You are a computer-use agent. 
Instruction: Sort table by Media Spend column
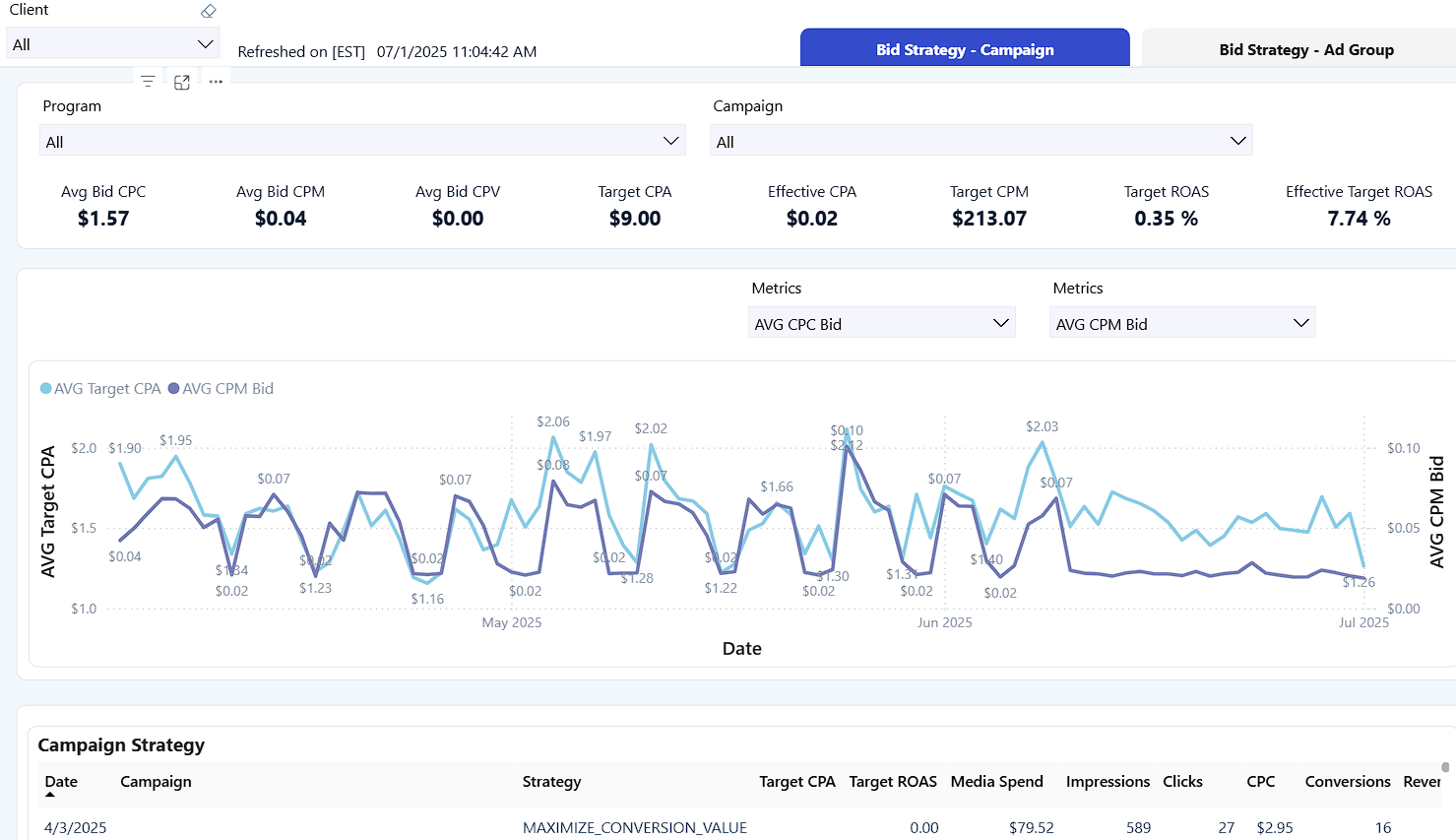pos(996,781)
